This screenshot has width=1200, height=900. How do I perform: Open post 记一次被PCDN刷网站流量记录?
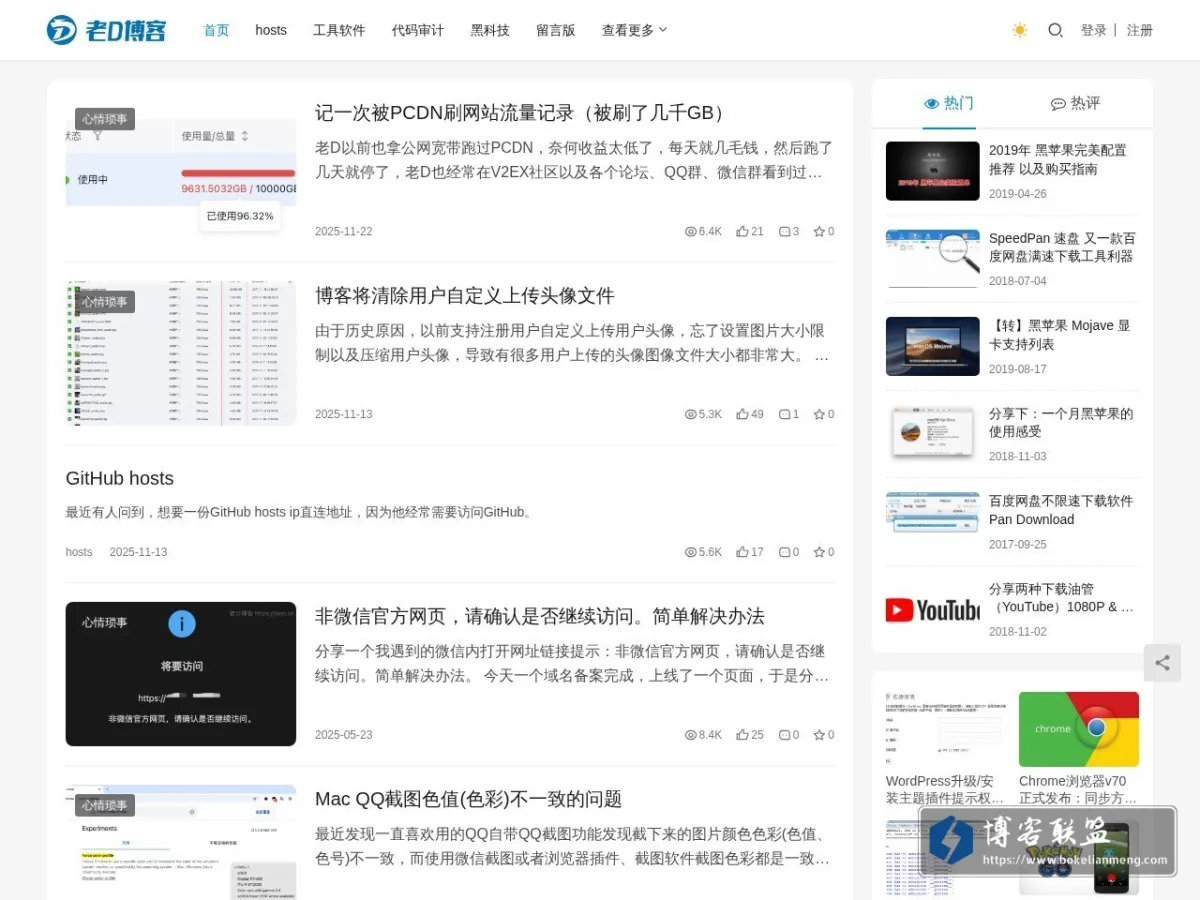click(x=523, y=112)
